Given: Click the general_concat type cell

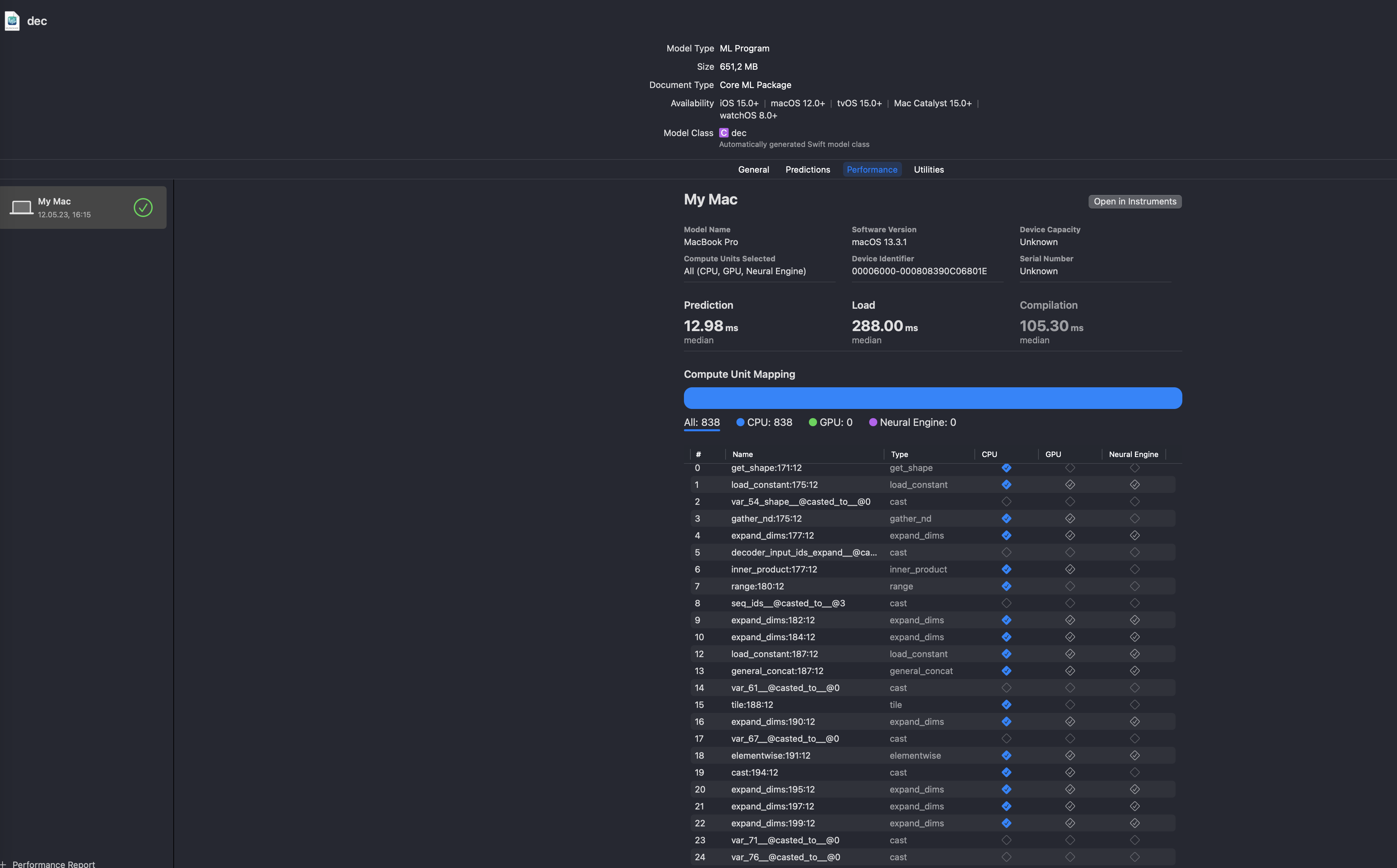Looking at the screenshot, I should [x=921, y=671].
